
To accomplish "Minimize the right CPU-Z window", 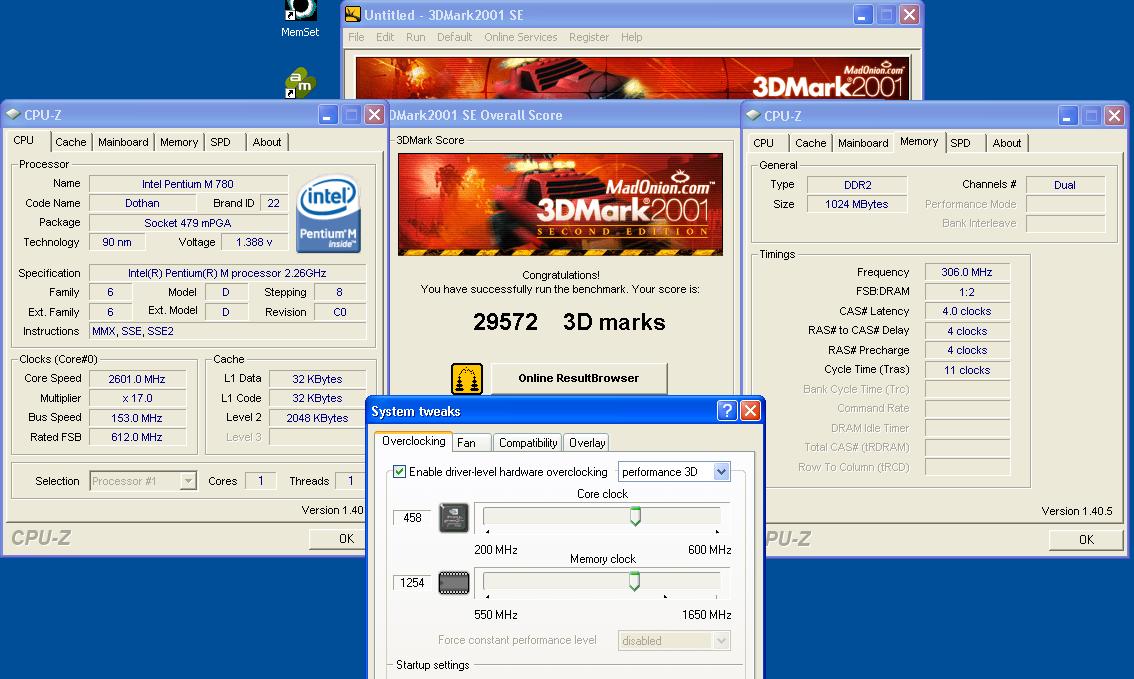I will pyautogui.click(x=1067, y=116).
